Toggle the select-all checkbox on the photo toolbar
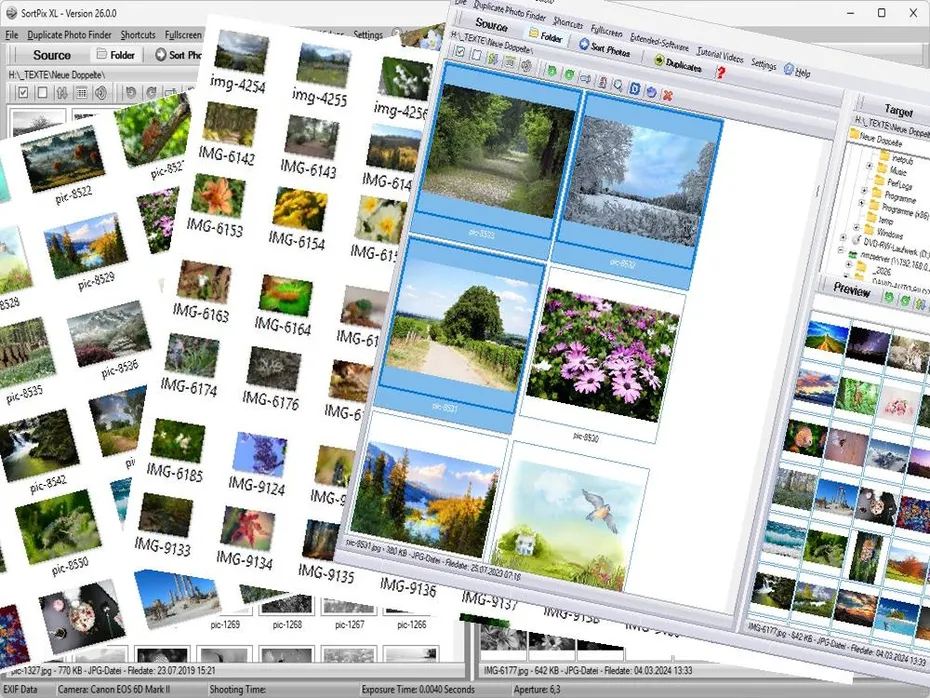This screenshot has height=698, width=930. coord(459,53)
